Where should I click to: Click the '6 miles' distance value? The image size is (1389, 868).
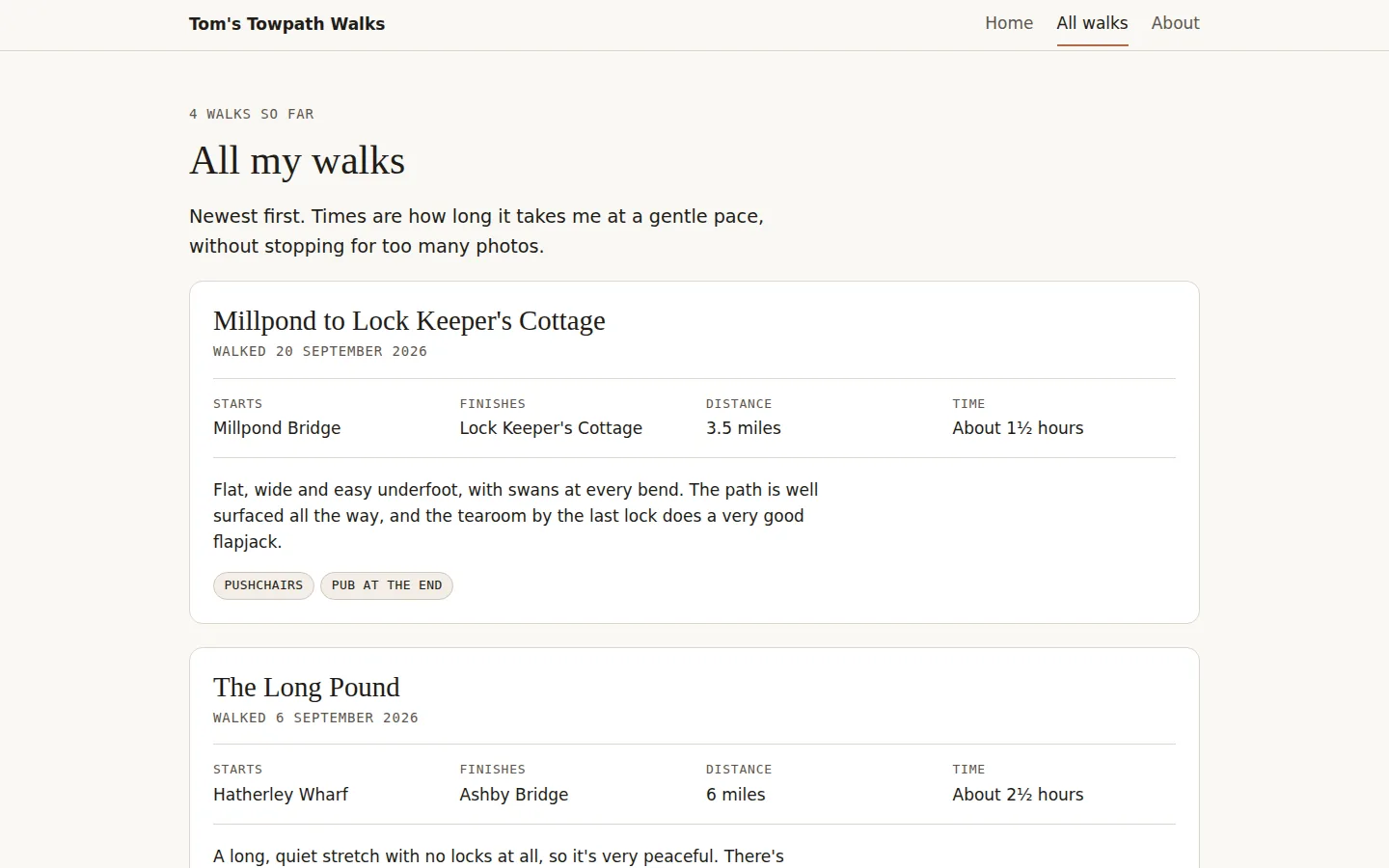[736, 795]
